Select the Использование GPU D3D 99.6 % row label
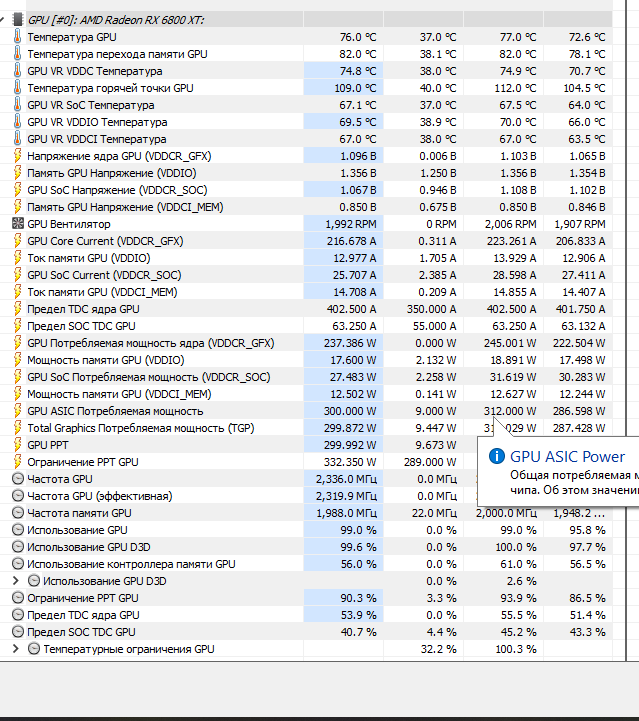 tap(89, 547)
